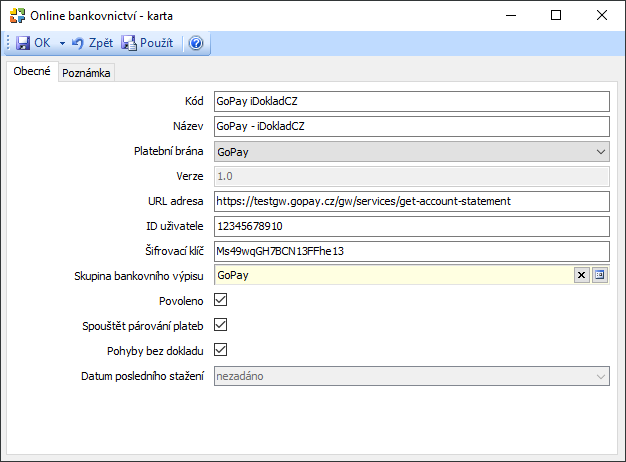Toggle the Povoleno checkbox
The width and height of the screenshot is (626, 462).
pyautogui.click(x=220, y=300)
